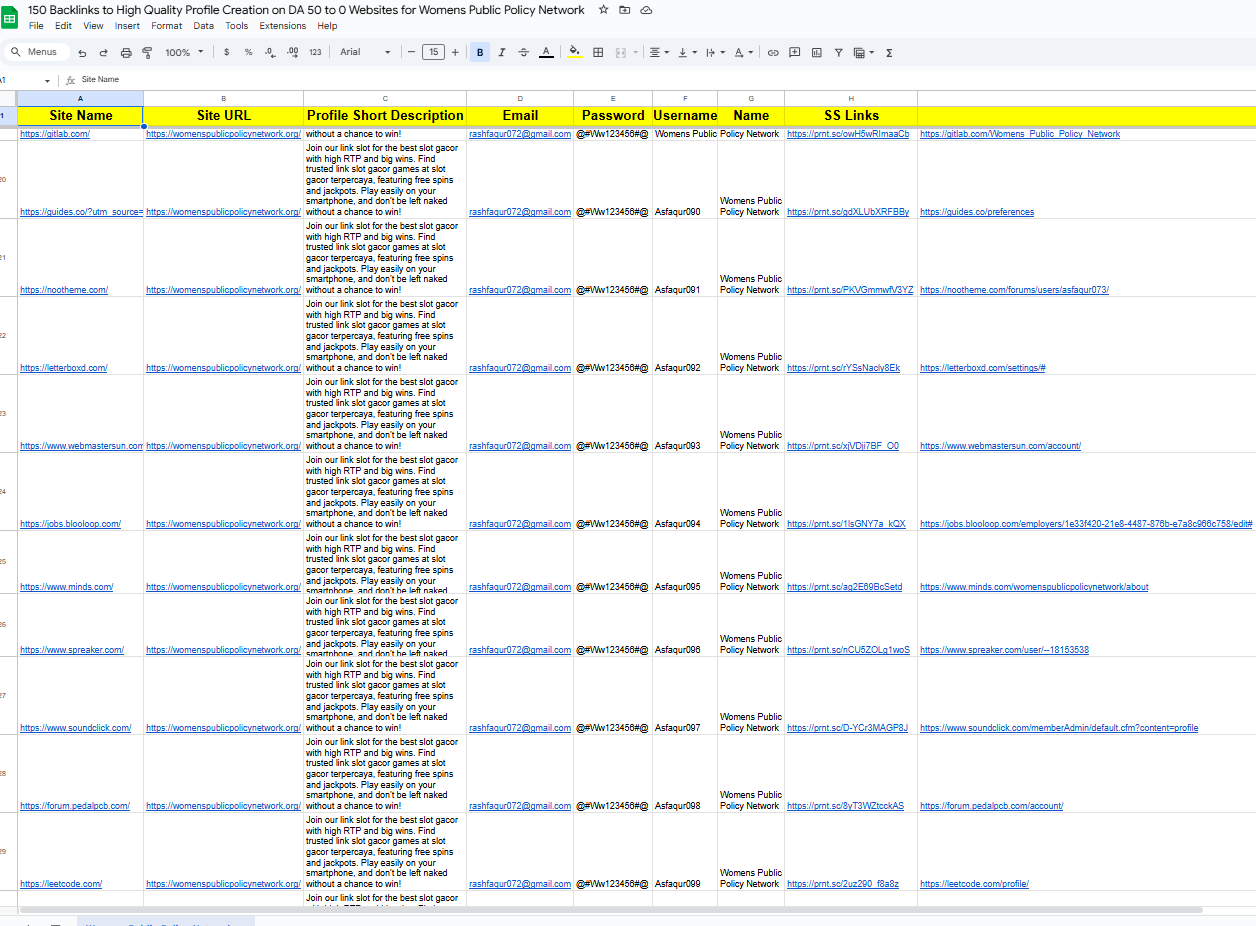The height and width of the screenshot is (926, 1256).
Task: Open the Arial font dropdown
Action: click(360, 52)
